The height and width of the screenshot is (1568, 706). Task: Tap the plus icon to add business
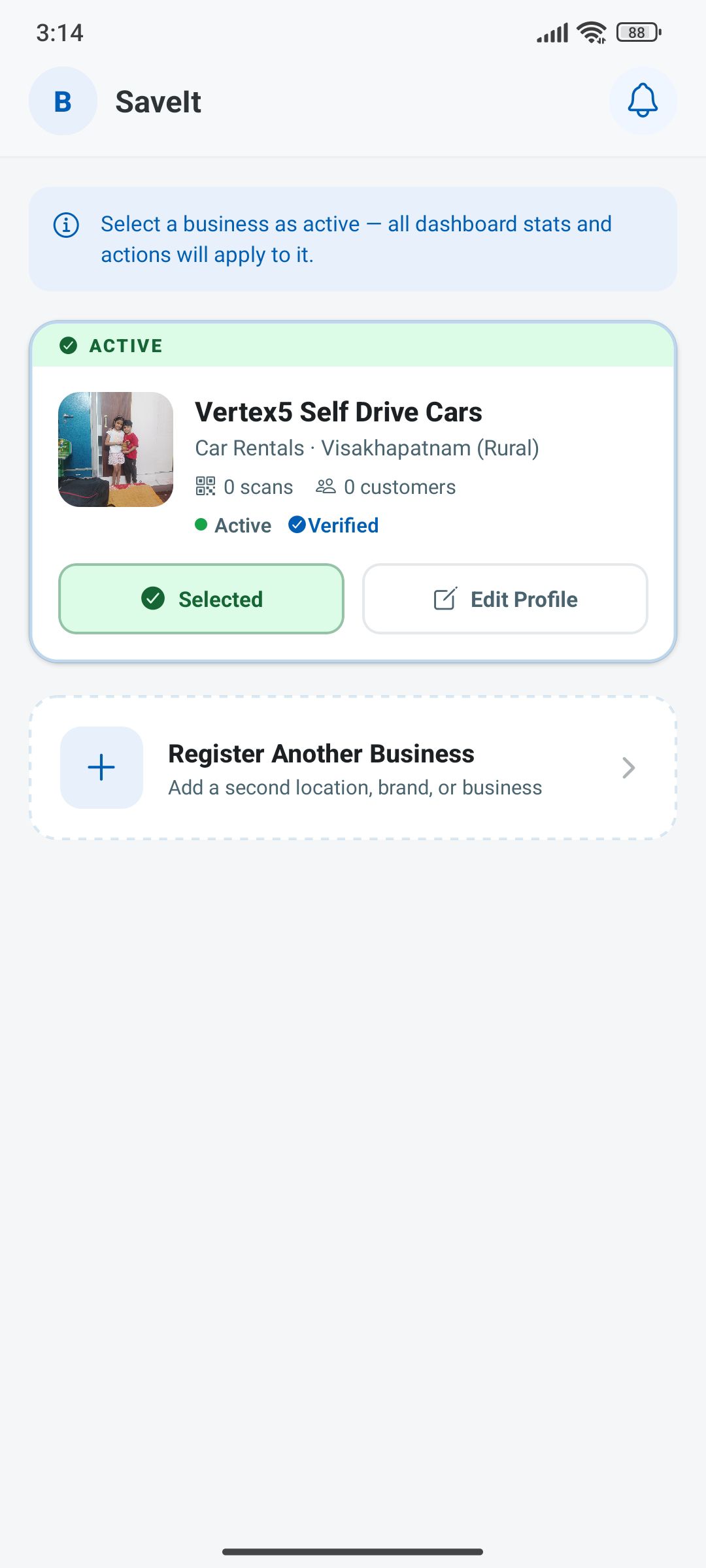[x=101, y=768]
